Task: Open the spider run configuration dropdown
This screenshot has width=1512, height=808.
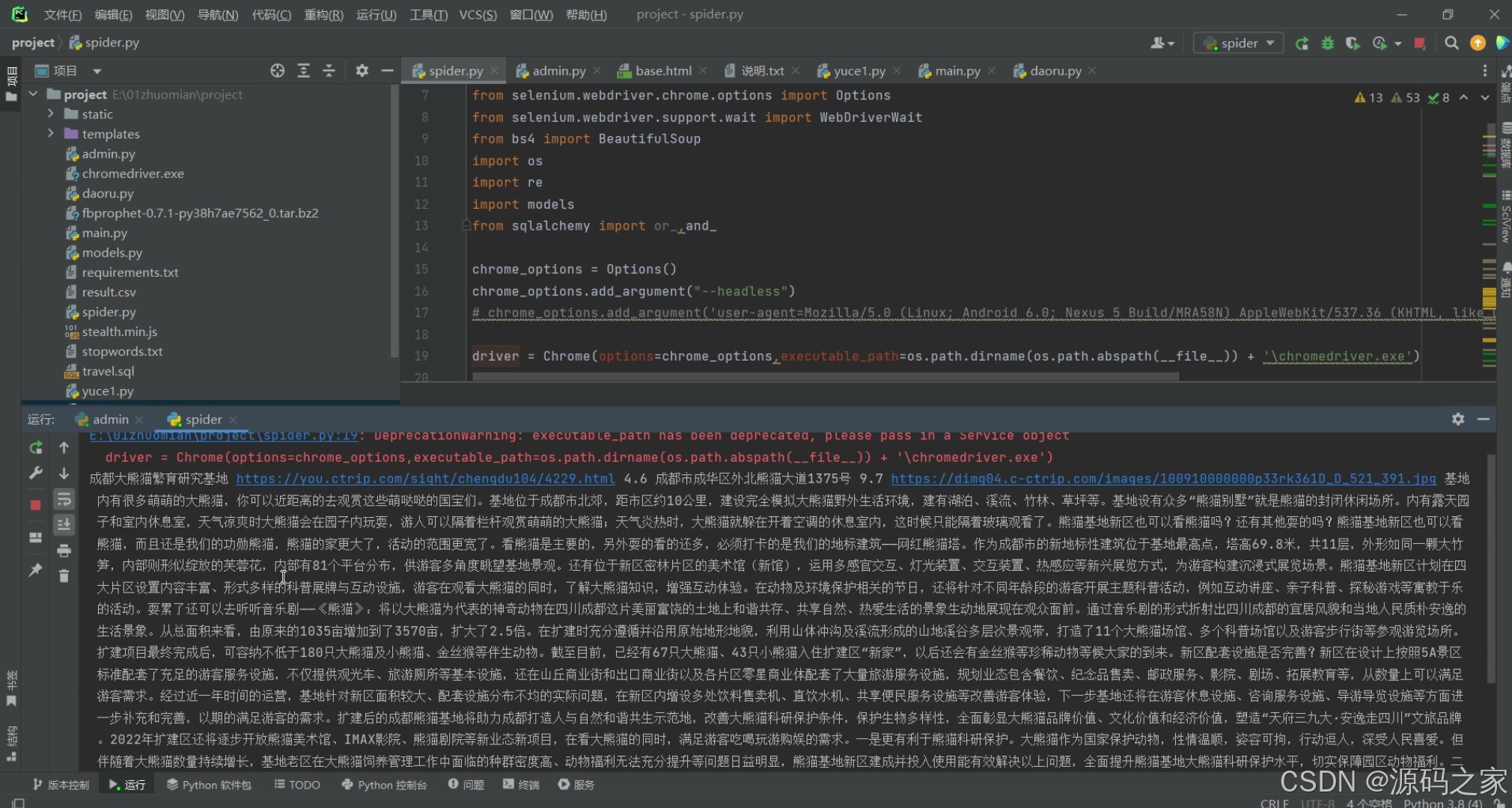Action: pyautogui.click(x=1239, y=43)
